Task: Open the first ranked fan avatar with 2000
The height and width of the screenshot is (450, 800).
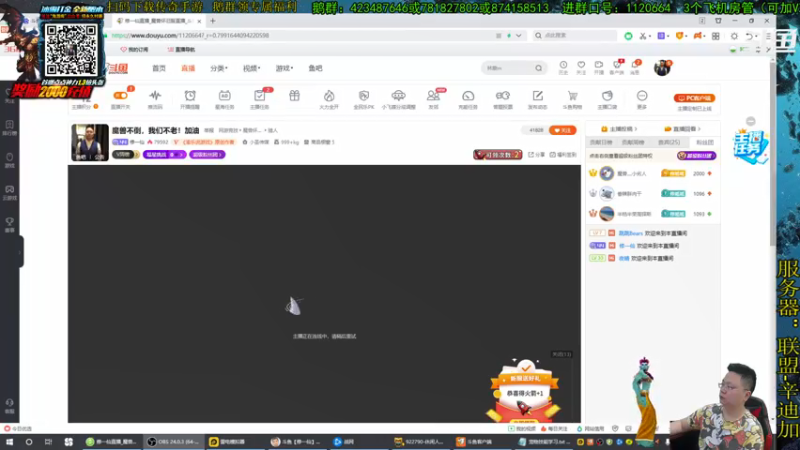Action: point(607,173)
